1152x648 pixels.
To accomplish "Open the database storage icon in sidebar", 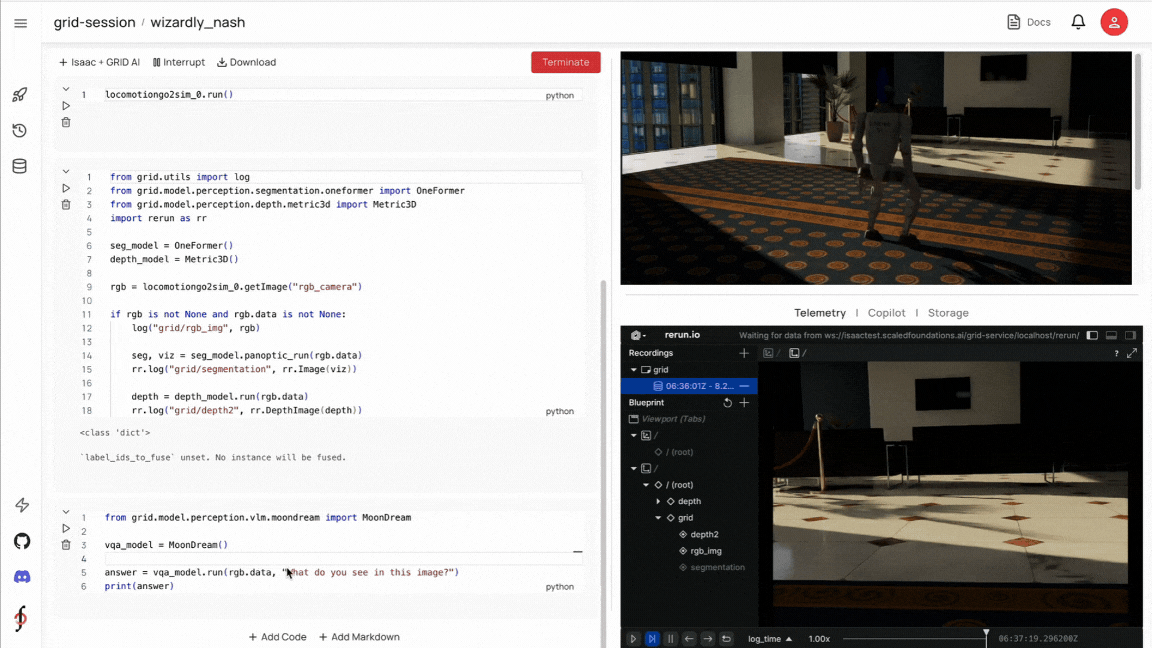I will pyautogui.click(x=20, y=167).
